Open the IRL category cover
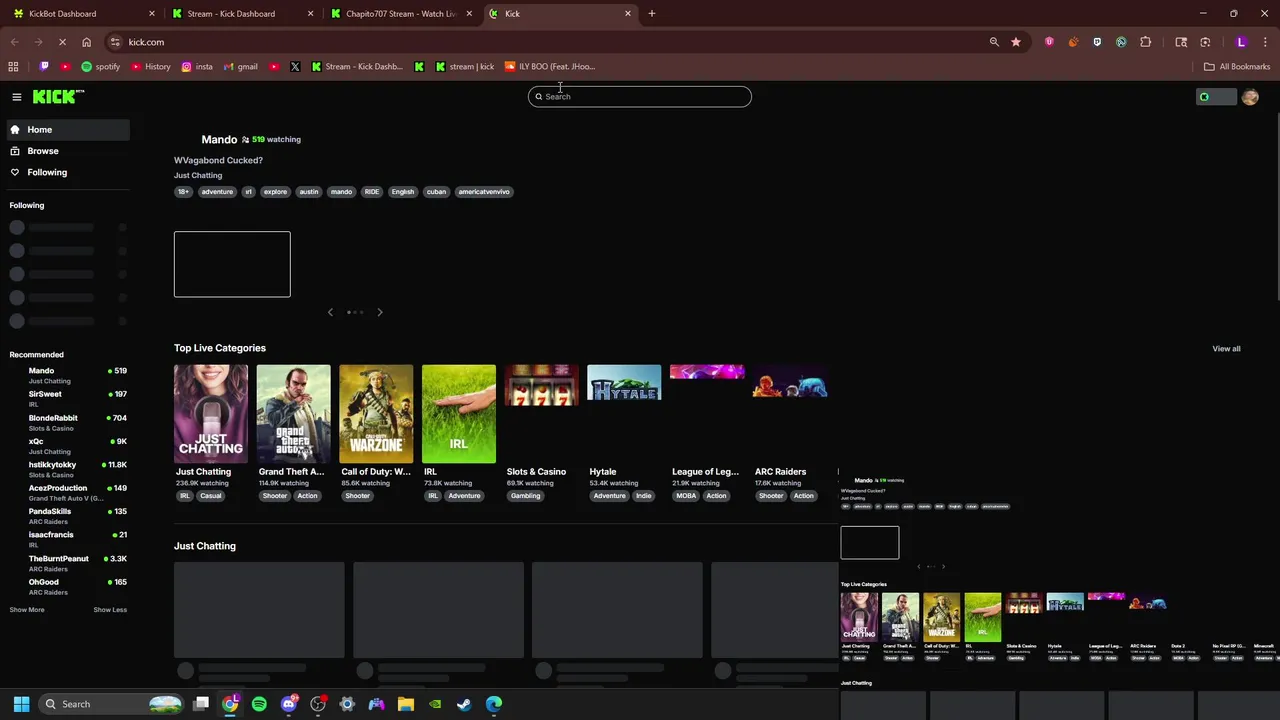 pyautogui.click(x=459, y=414)
